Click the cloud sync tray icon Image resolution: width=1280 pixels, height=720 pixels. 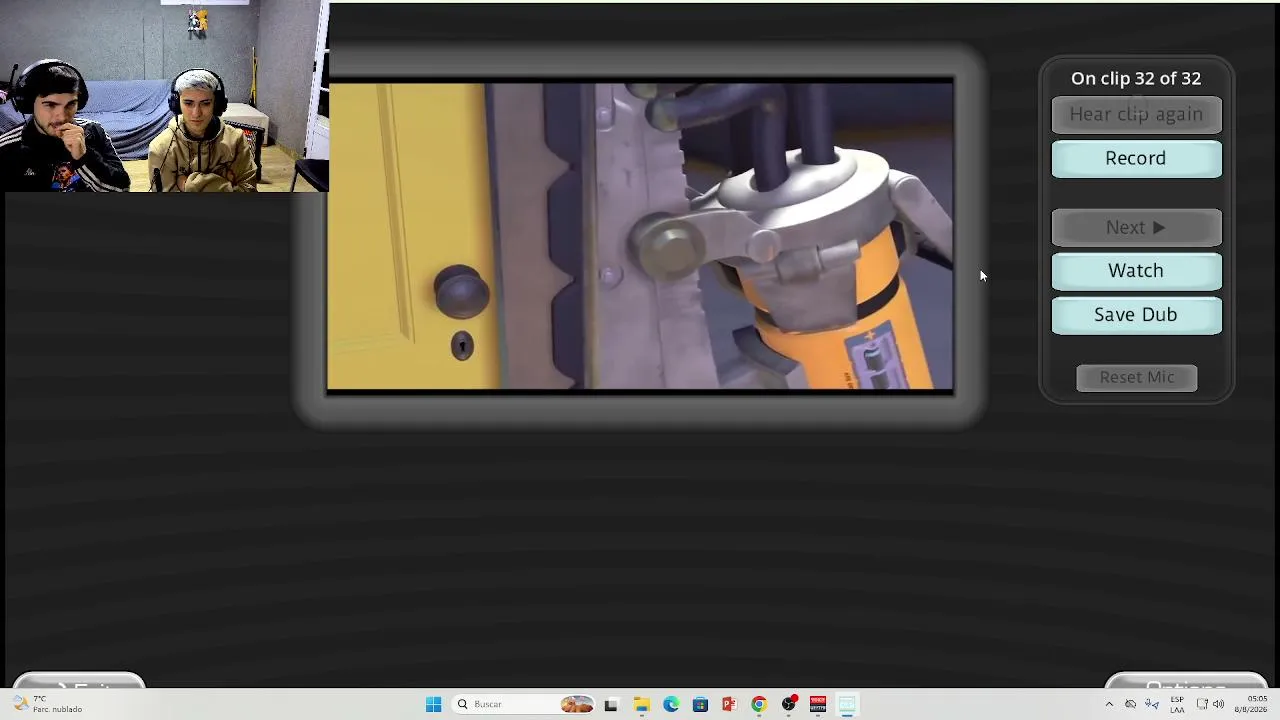click(x=1131, y=704)
